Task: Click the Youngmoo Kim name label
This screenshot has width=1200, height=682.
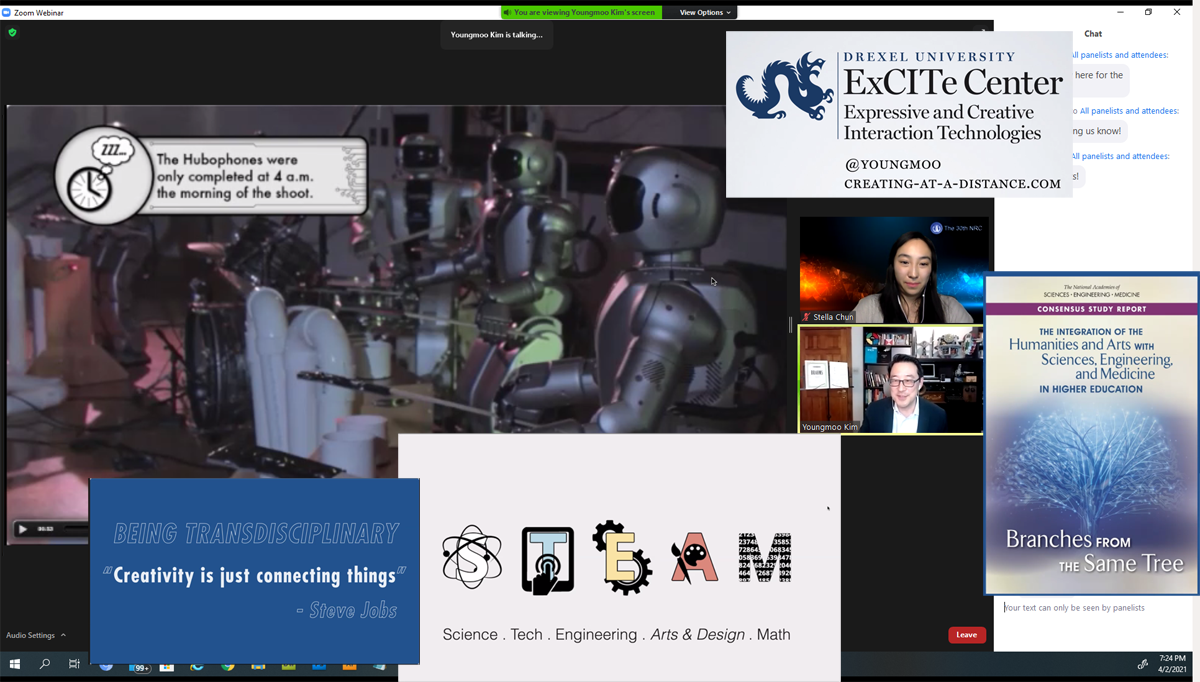Action: point(830,427)
